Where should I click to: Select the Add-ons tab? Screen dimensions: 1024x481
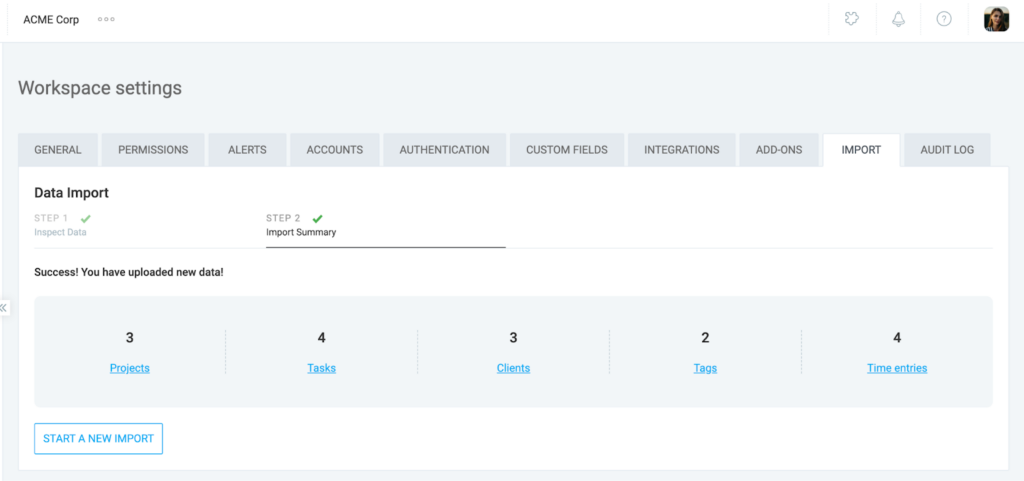[778, 150]
